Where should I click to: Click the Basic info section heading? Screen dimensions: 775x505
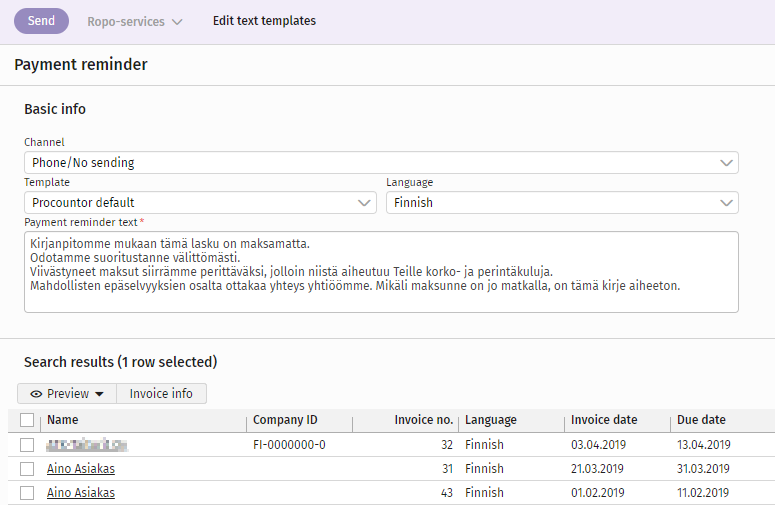[x=55, y=109]
